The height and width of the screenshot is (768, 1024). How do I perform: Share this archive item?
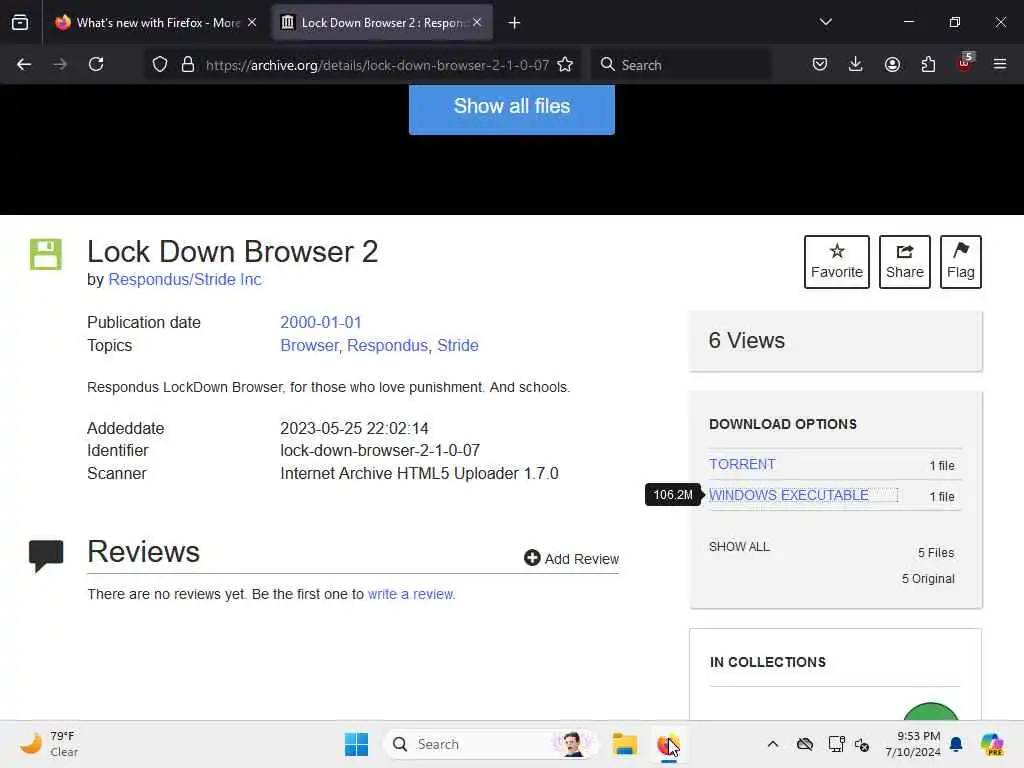click(904, 261)
